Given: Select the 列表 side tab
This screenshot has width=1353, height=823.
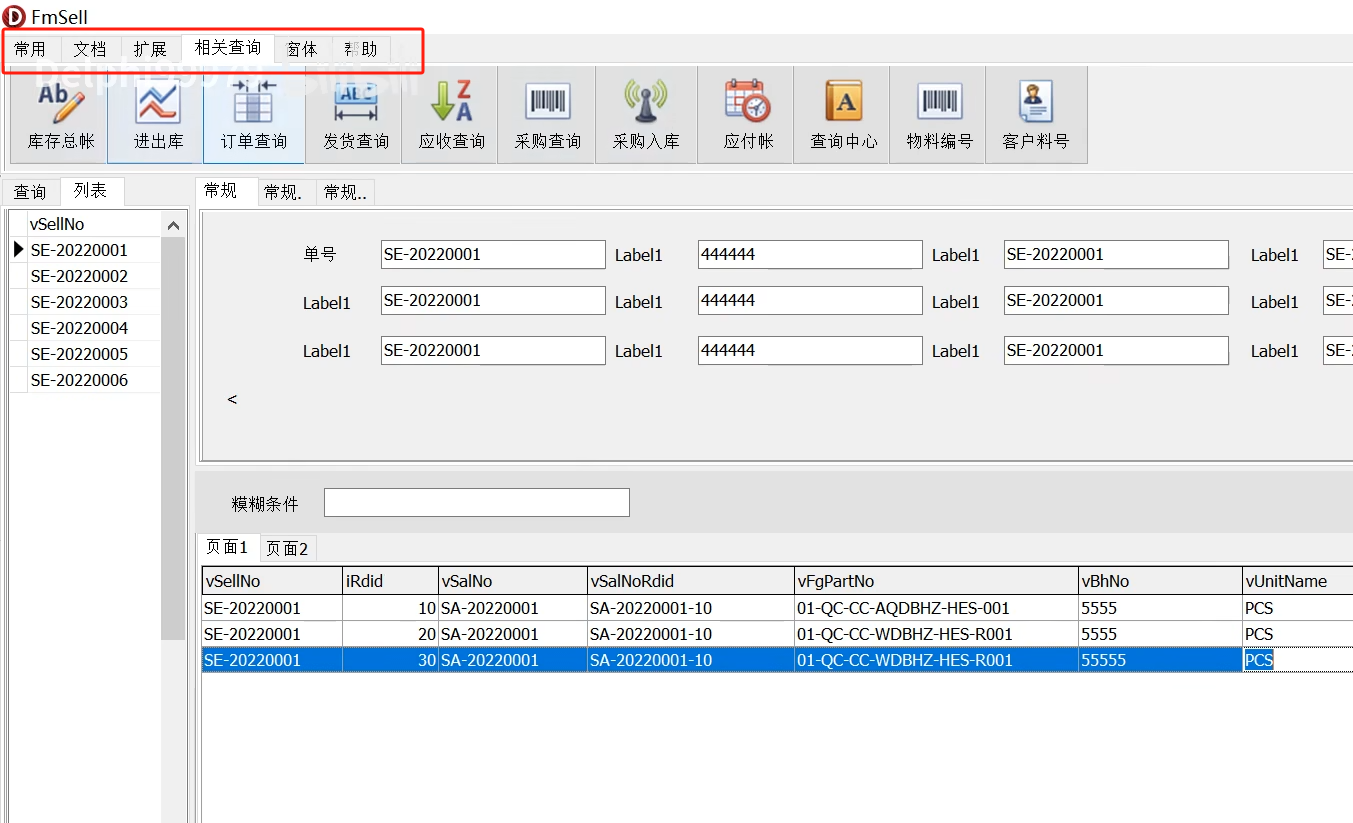Looking at the screenshot, I should (x=91, y=191).
